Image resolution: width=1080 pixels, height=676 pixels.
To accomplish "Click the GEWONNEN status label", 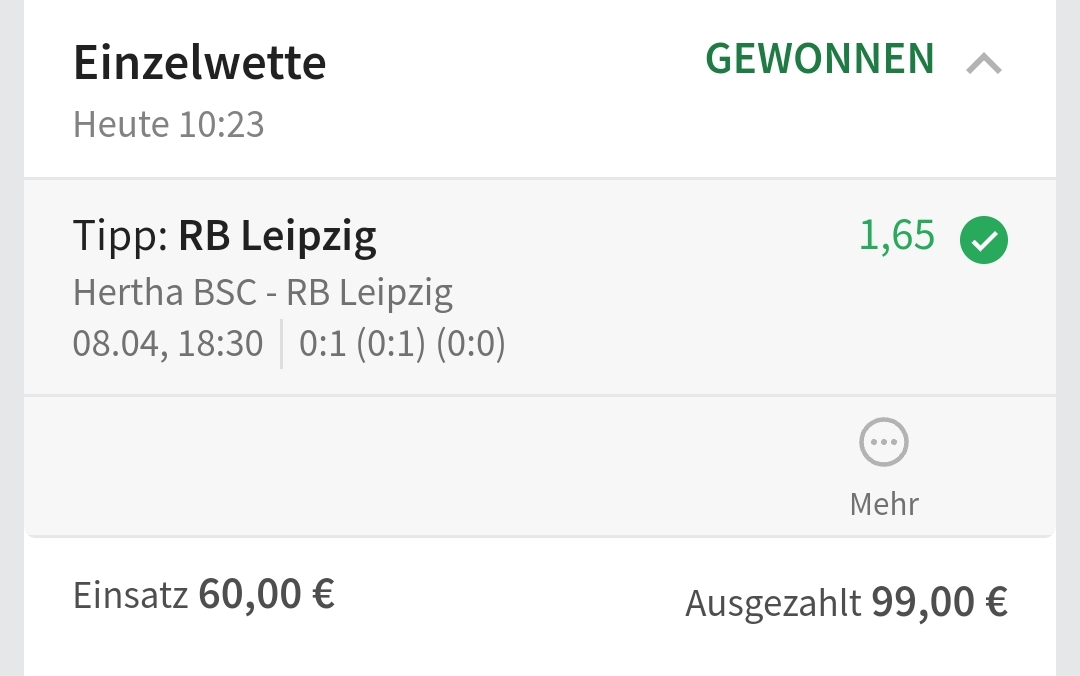I will [x=820, y=60].
